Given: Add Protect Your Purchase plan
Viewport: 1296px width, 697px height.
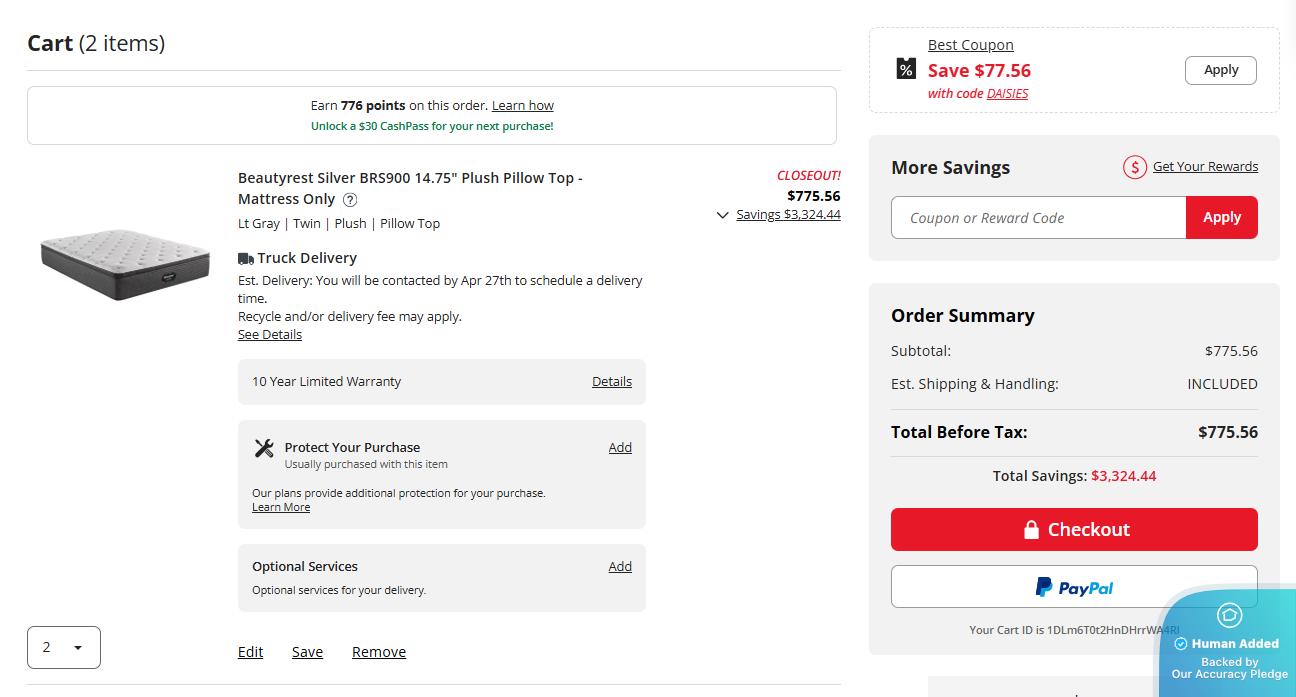Looking at the screenshot, I should (620, 447).
